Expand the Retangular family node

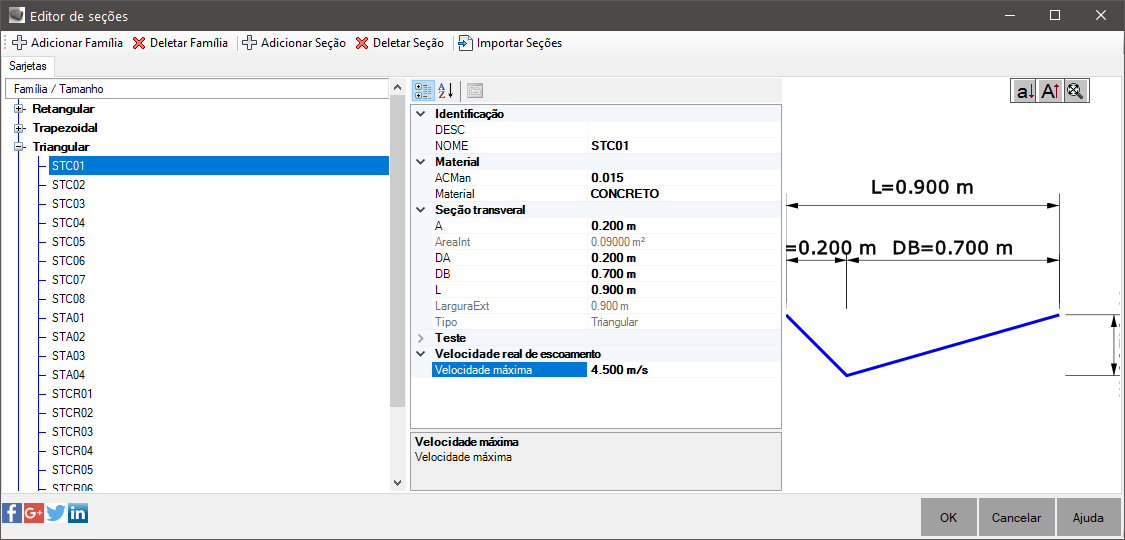coord(19,109)
